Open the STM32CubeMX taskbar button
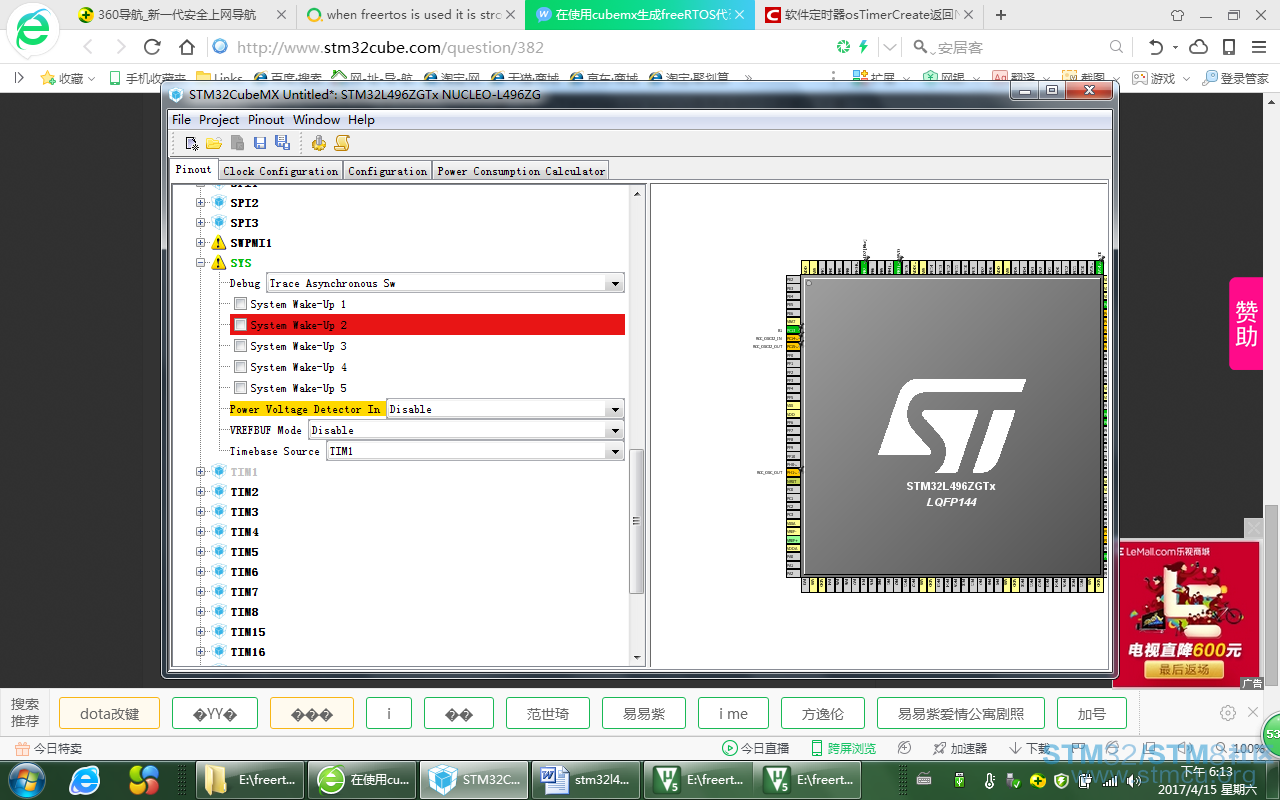Image resolution: width=1280 pixels, height=800 pixels. tap(473, 779)
